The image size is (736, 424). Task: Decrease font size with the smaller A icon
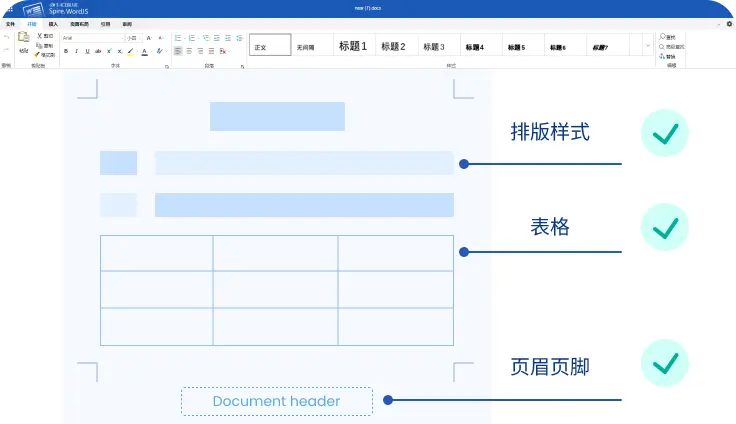(x=161, y=38)
